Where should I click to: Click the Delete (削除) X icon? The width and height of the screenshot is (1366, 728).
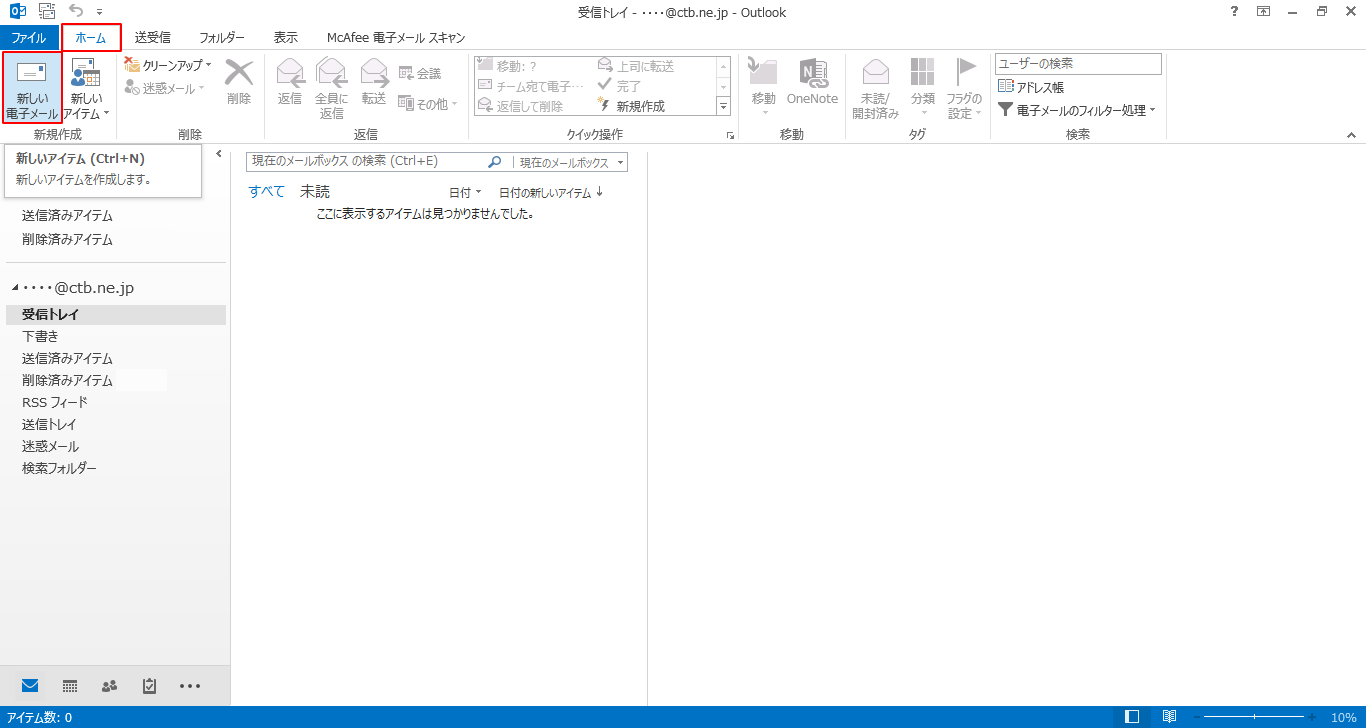[239, 81]
